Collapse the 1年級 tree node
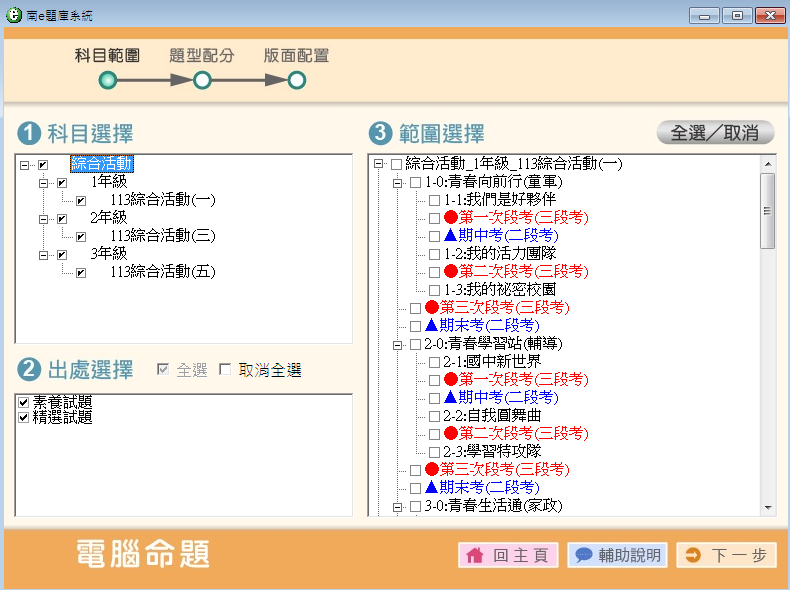Image resolution: width=790 pixels, height=590 pixels. tap(43, 183)
